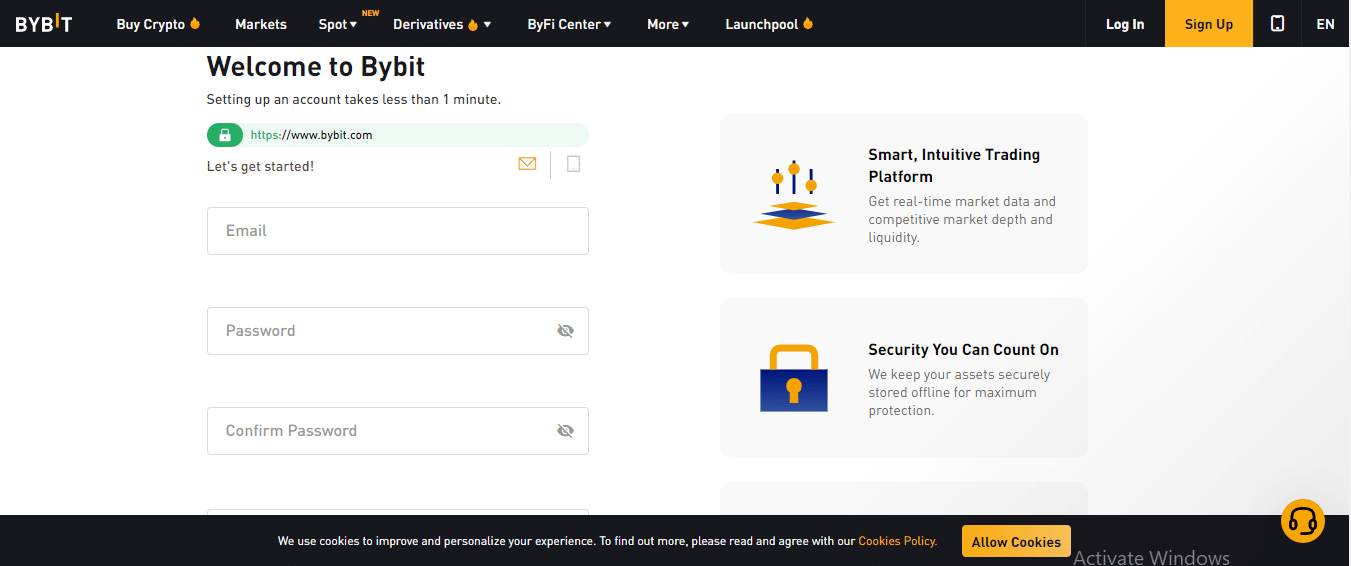Open the More dropdown menu
The height and width of the screenshot is (566, 1351).
668,24
